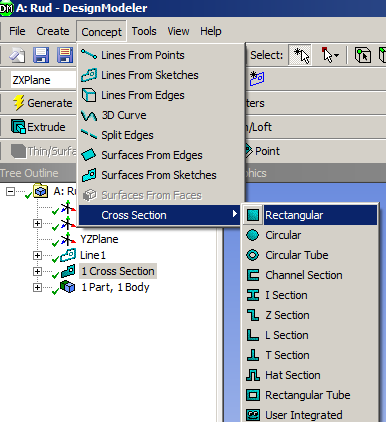Select YZPlane in the tree

[99, 239]
